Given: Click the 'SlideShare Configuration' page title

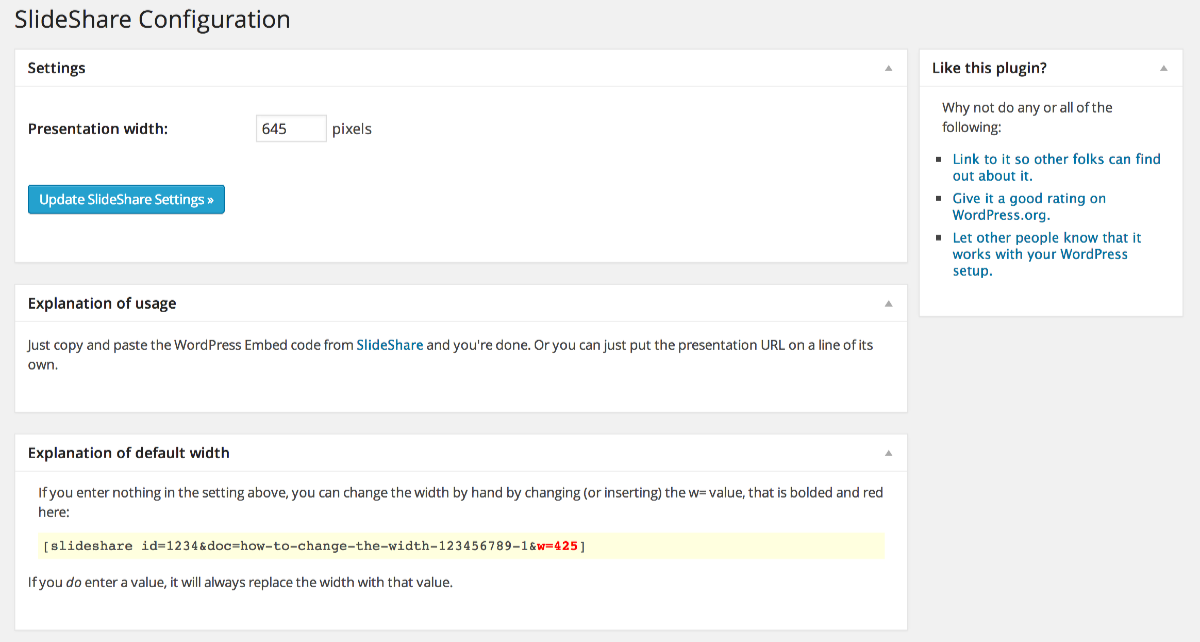Looking at the screenshot, I should coord(152,19).
